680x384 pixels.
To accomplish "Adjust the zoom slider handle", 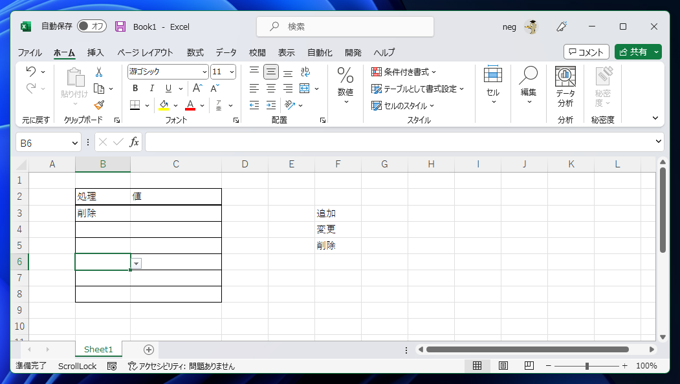I will [x=587, y=366].
